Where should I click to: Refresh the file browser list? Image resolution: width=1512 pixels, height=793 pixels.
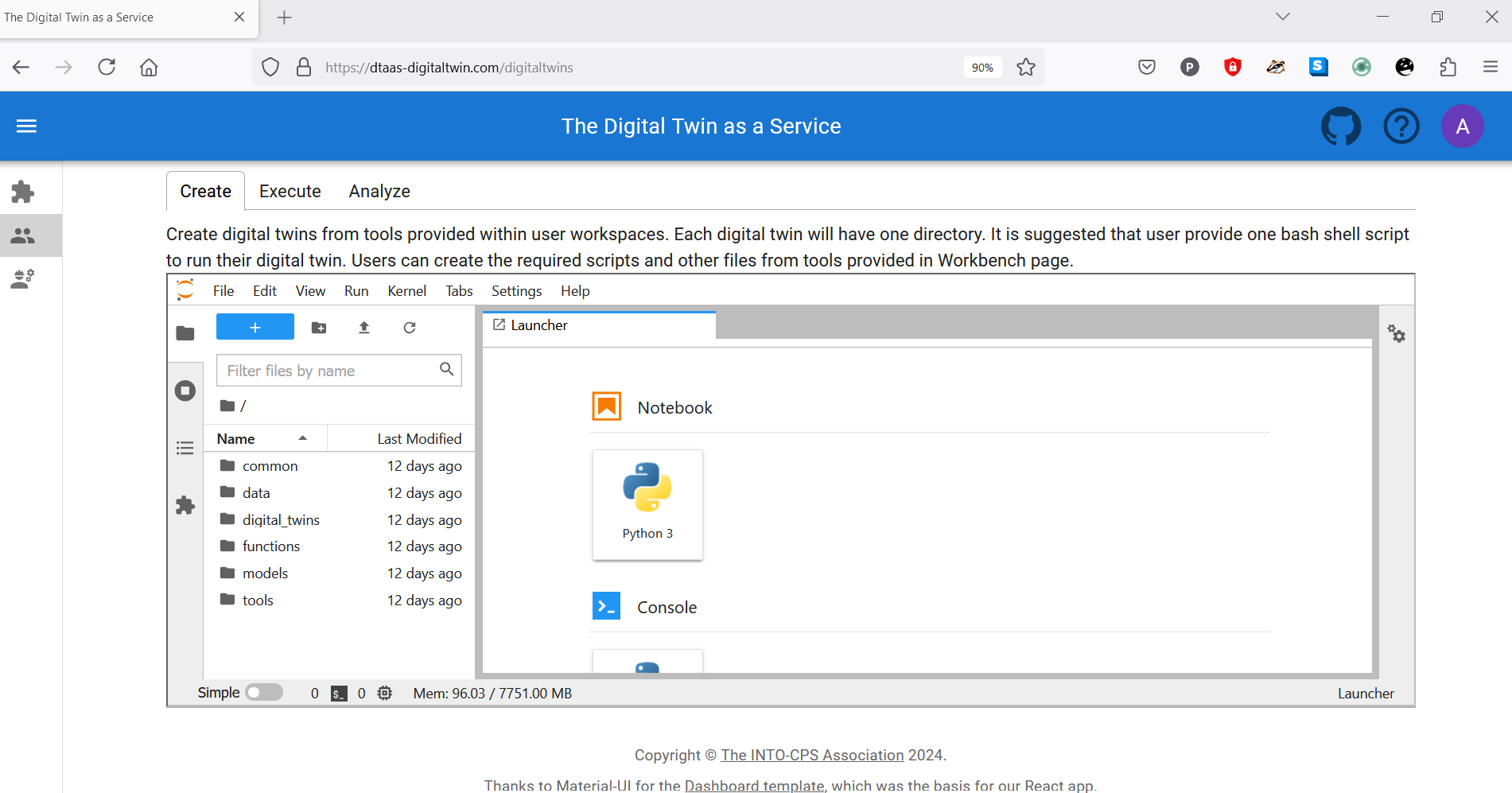[410, 328]
